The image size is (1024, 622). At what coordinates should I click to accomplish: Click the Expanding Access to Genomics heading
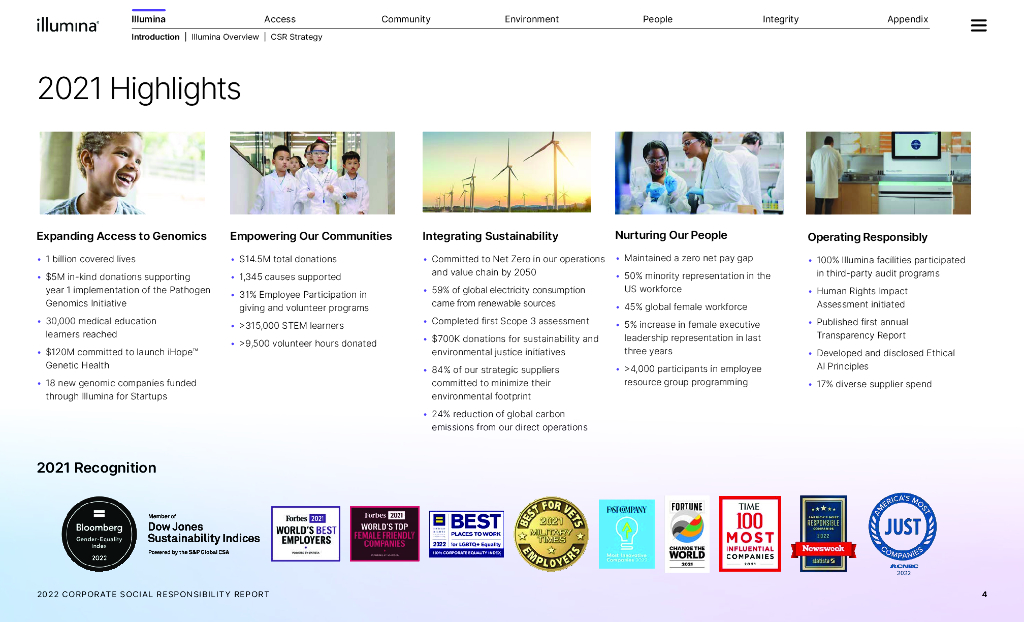[x=121, y=236]
